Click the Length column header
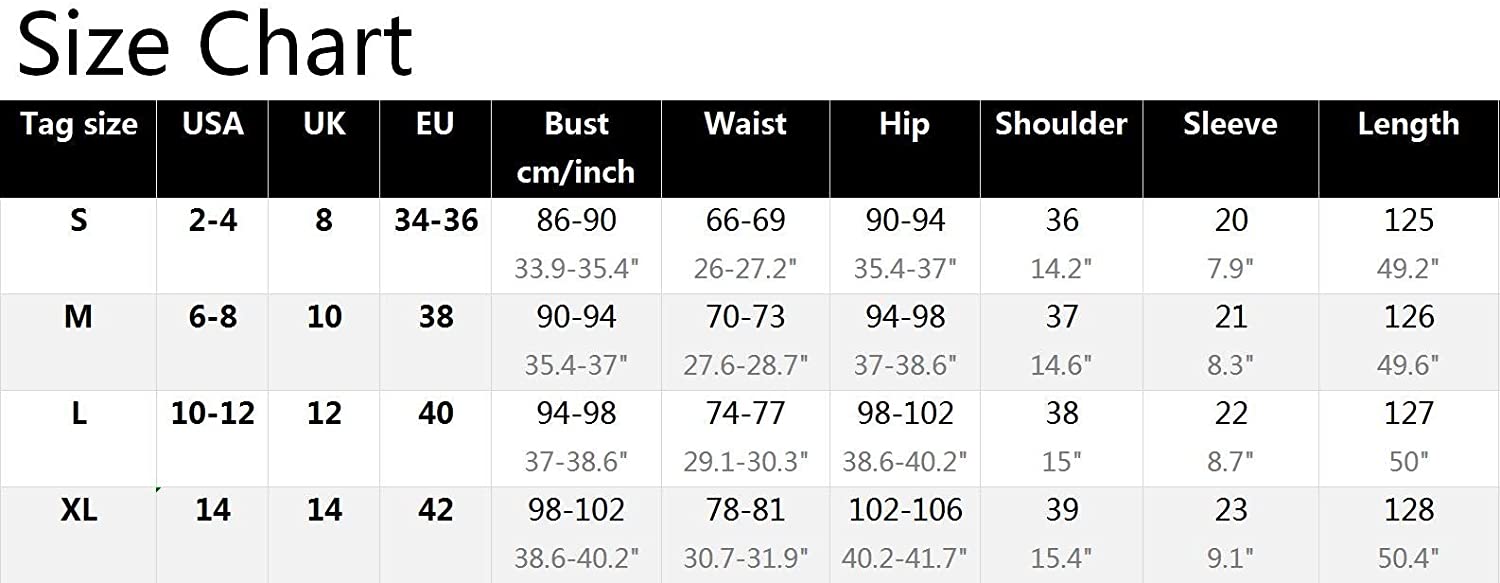The image size is (1500, 583). (x=1408, y=125)
